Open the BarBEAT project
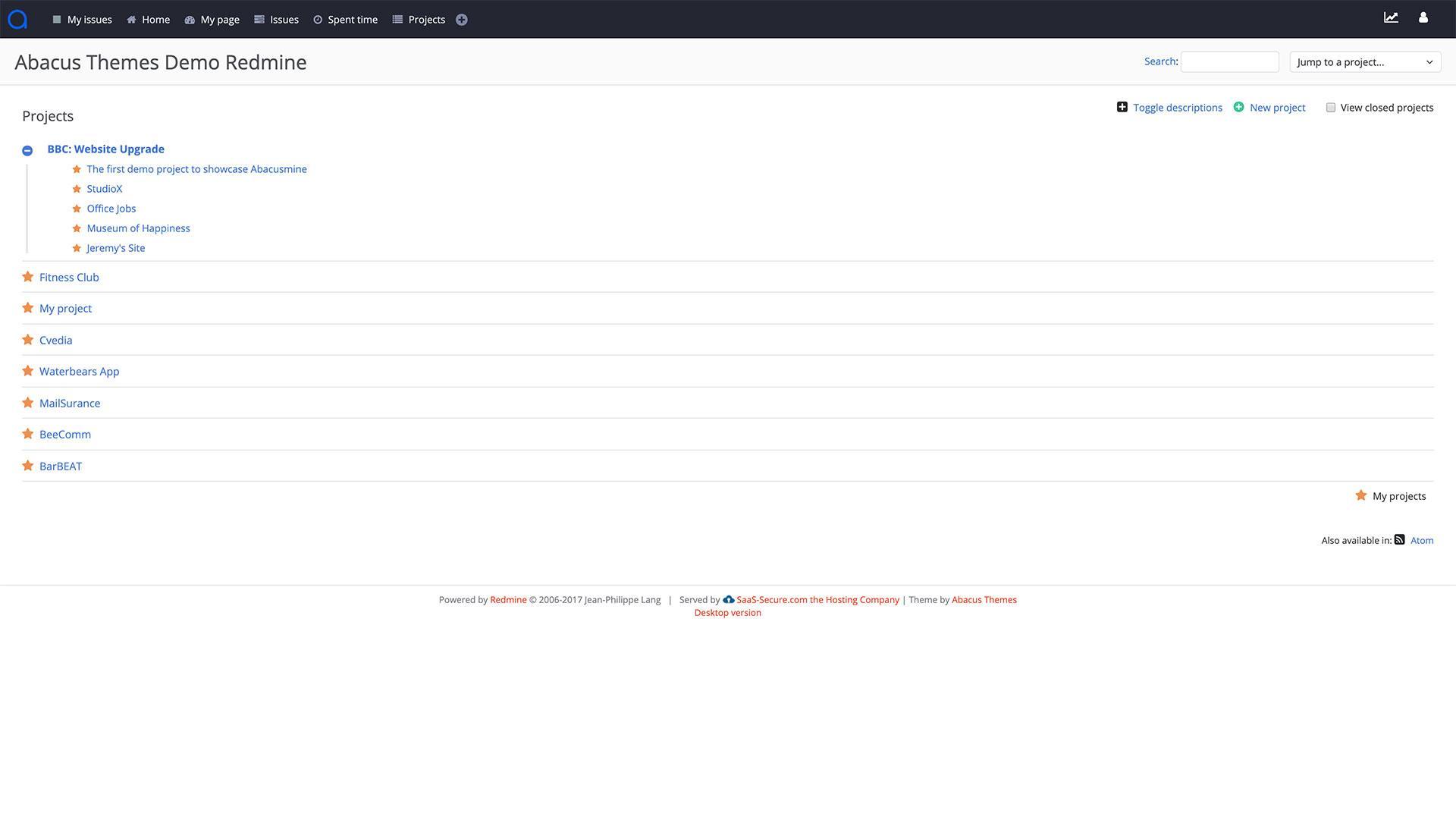Image resolution: width=1456 pixels, height=820 pixels. 61,466
